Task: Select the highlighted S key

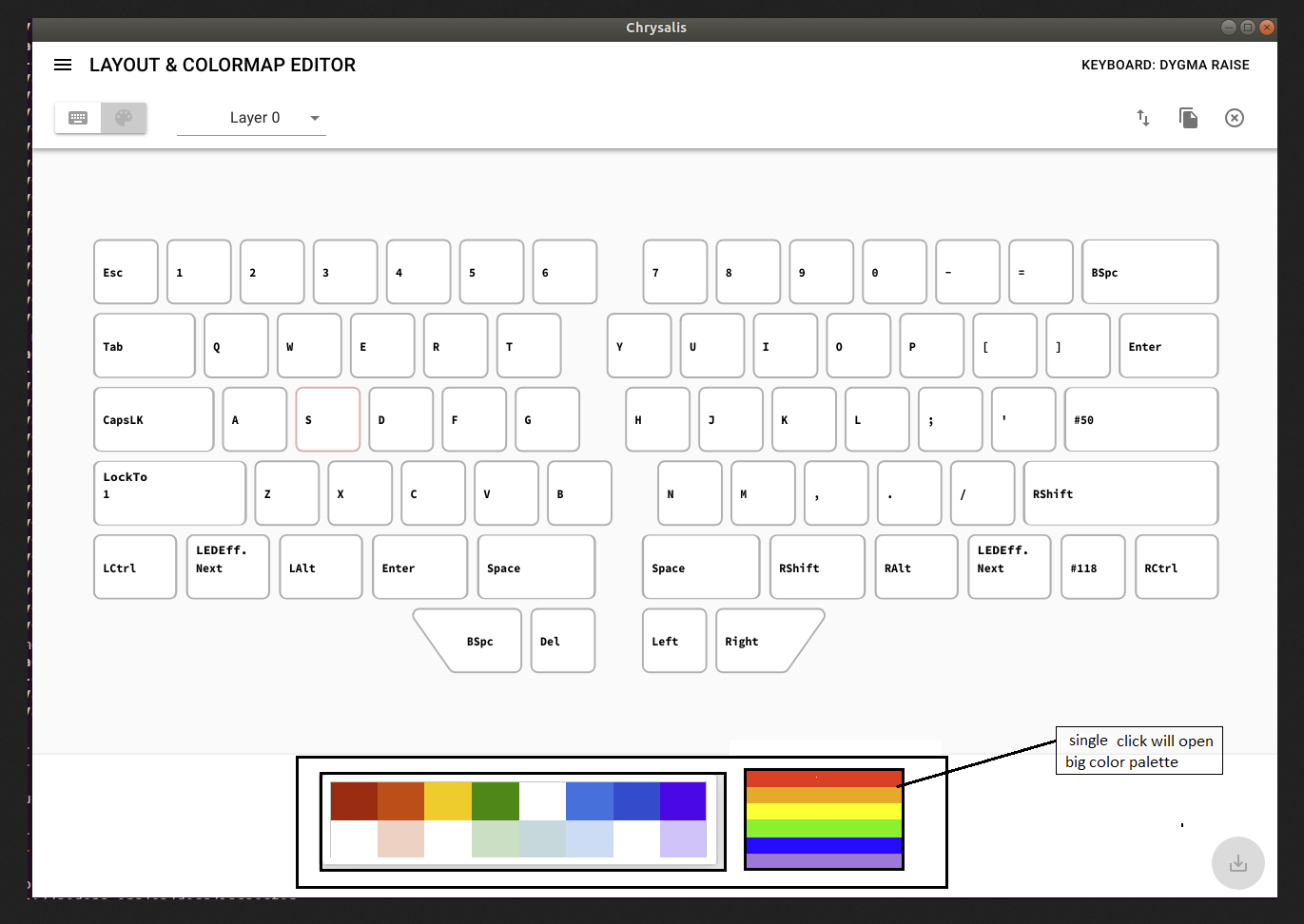Action: [x=327, y=419]
